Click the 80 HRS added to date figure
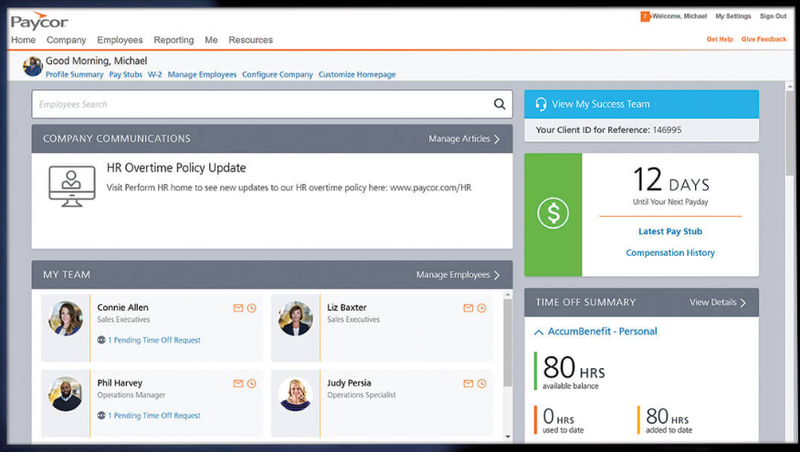The width and height of the screenshot is (800, 452). tap(667, 417)
